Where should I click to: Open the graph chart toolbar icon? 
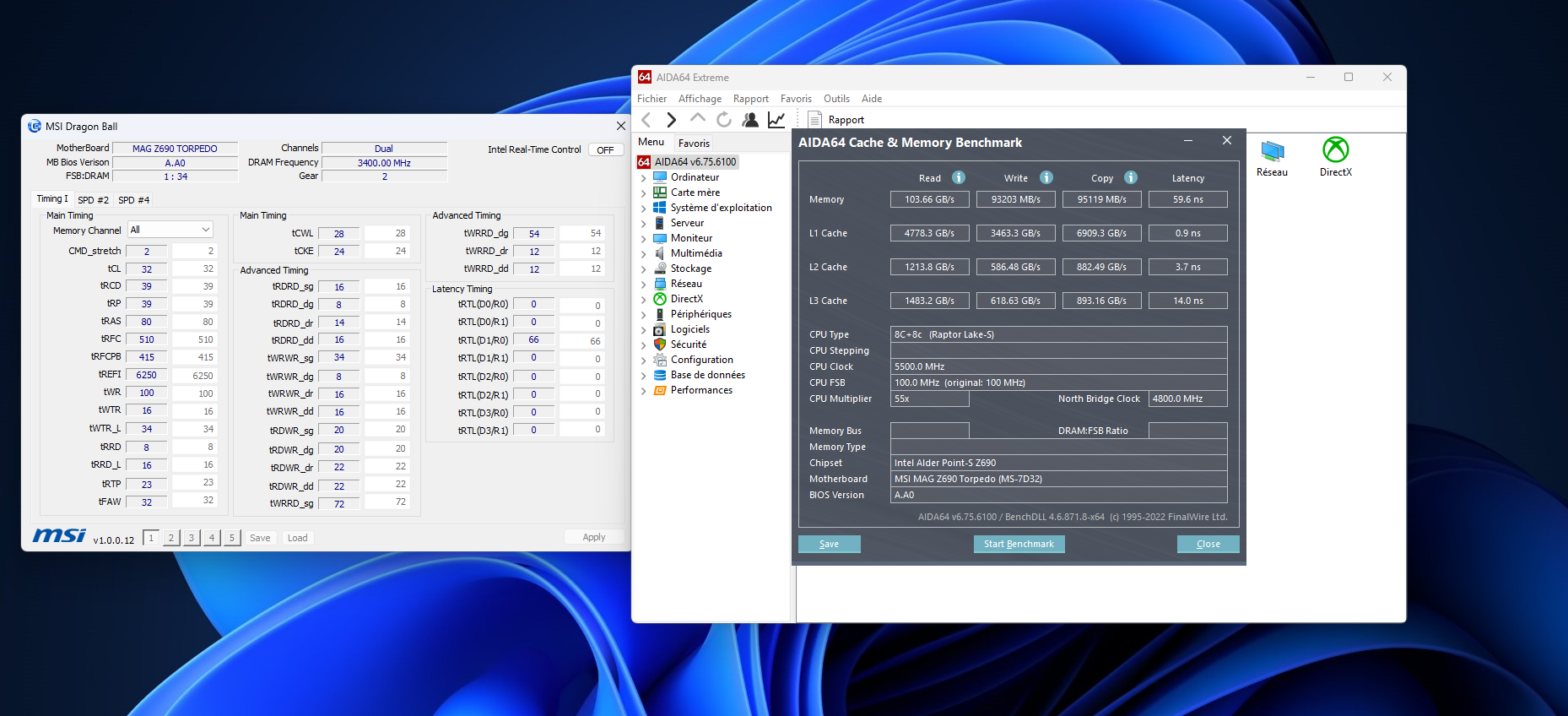pyautogui.click(x=776, y=120)
